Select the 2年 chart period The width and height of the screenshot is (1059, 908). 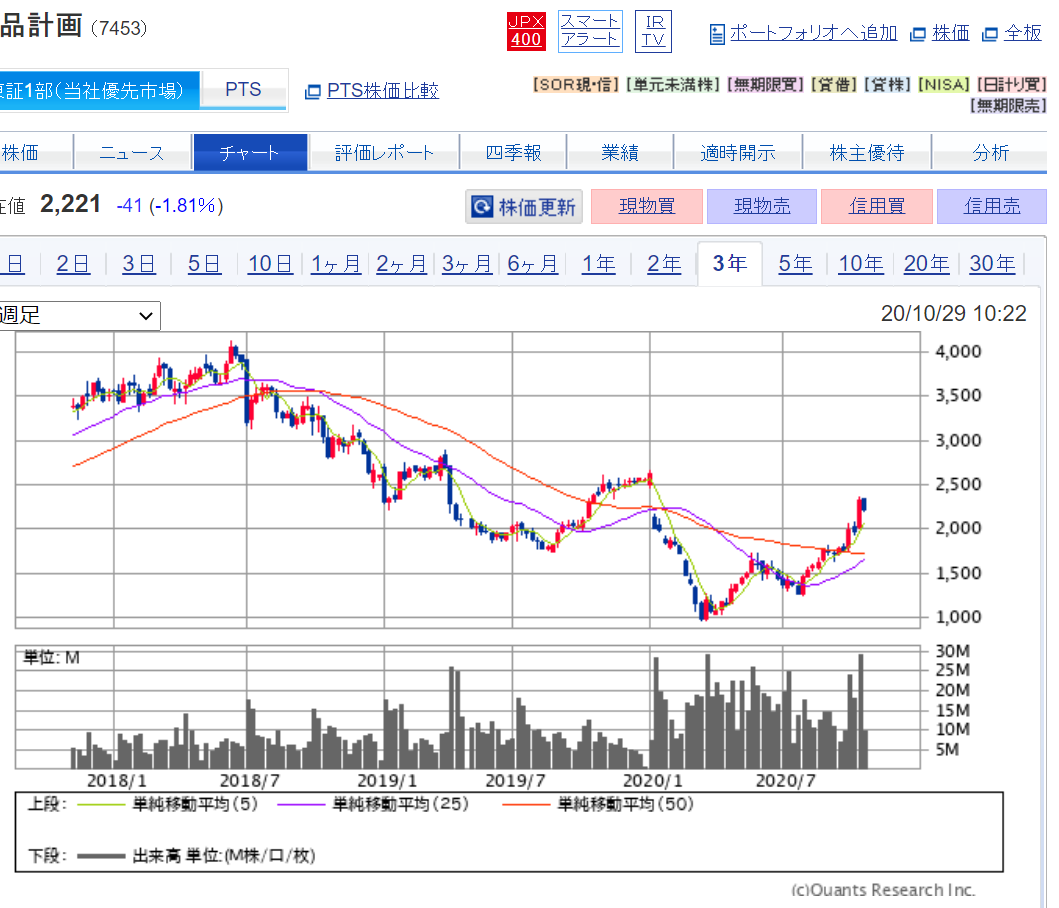(664, 263)
